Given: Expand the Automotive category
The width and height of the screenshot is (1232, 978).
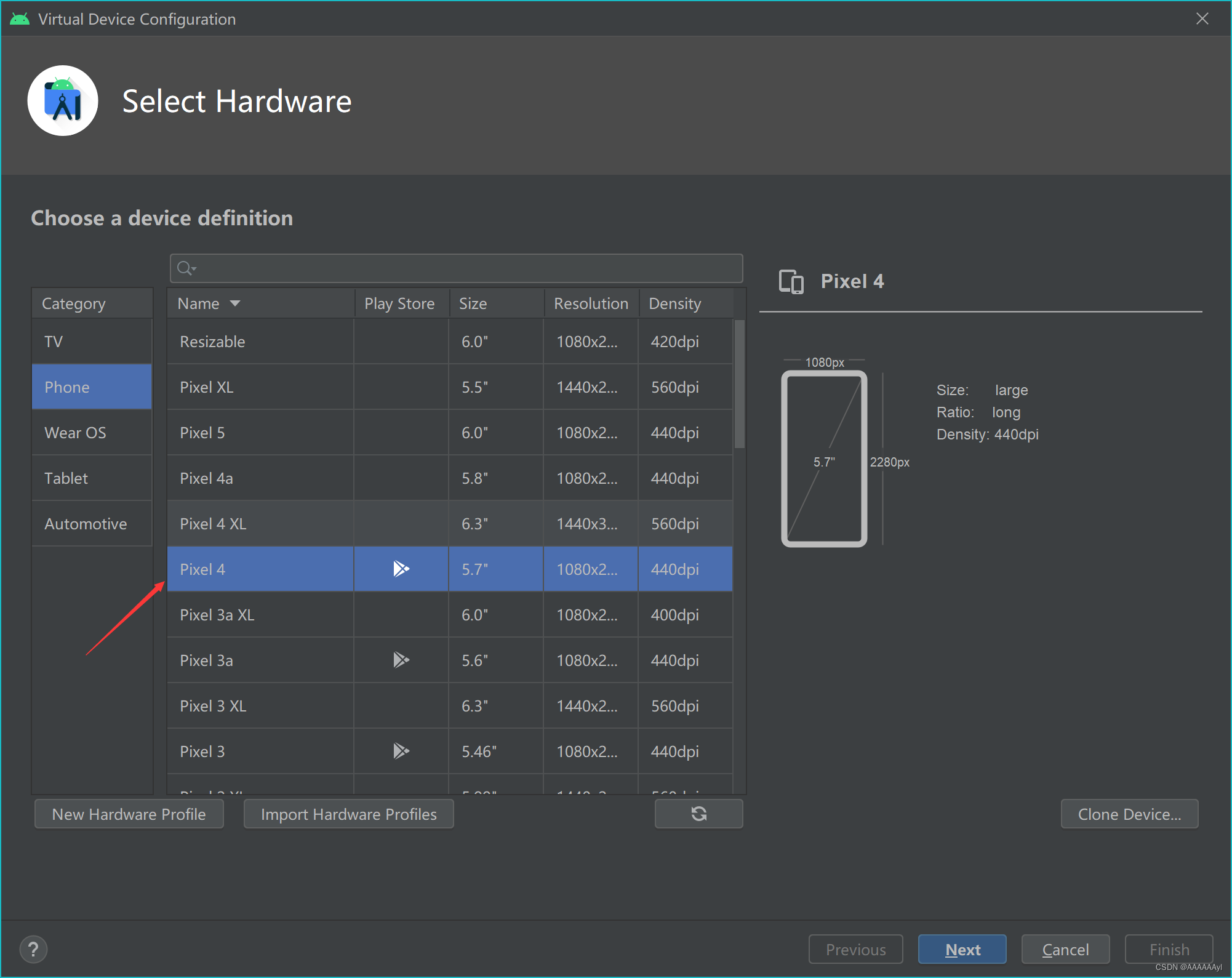Looking at the screenshot, I should pyautogui.click(x=85, y=522).
